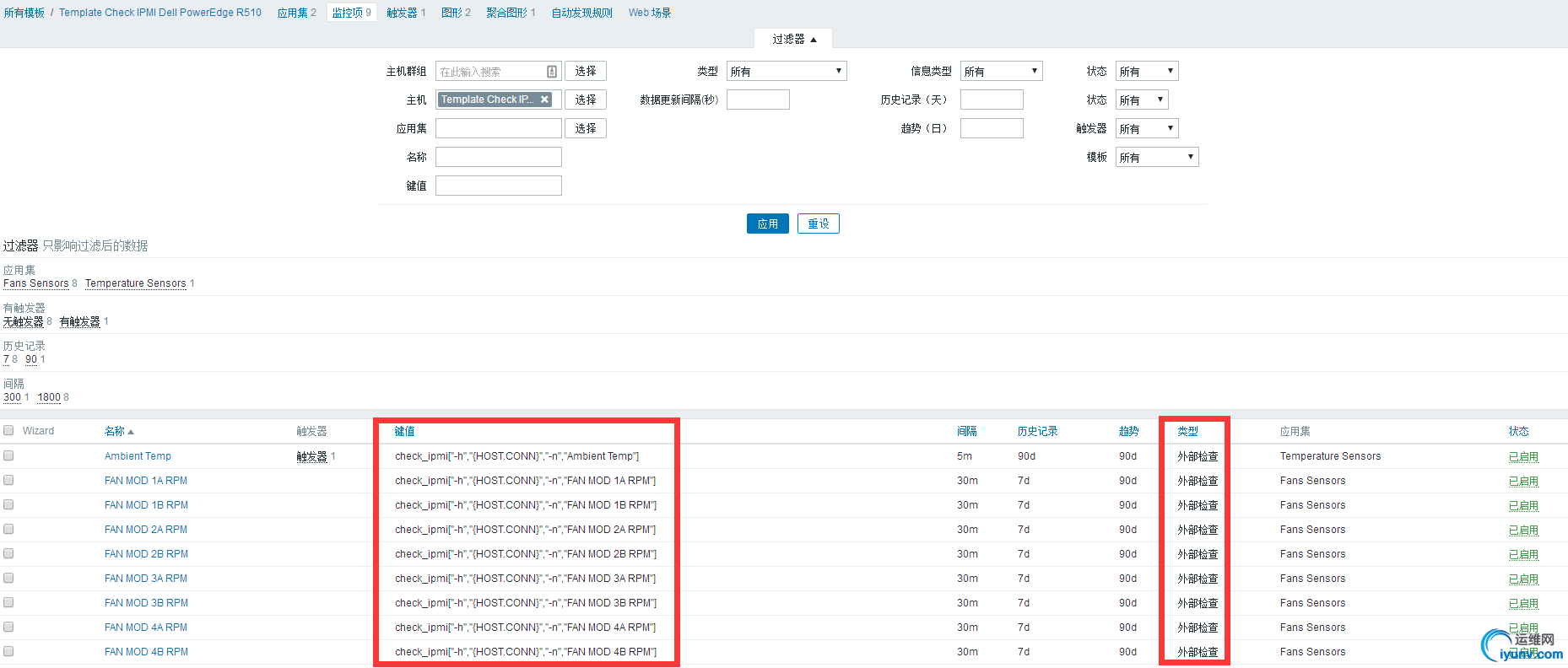Open the 类型 filter dropdown
Viewport: 1568px width, 668px height.
tap(787, 71)
